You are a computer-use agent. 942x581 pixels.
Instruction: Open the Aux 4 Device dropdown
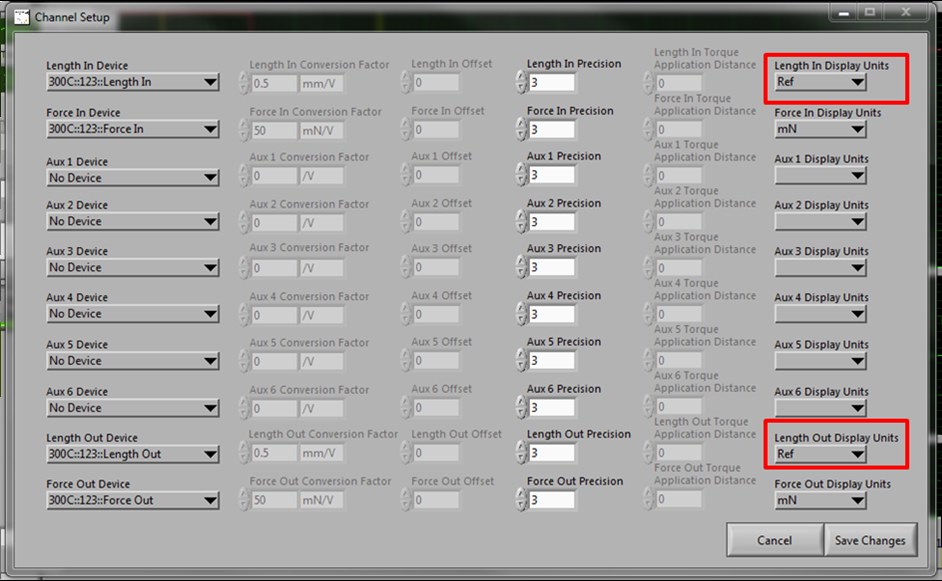[x=133, y=314]
